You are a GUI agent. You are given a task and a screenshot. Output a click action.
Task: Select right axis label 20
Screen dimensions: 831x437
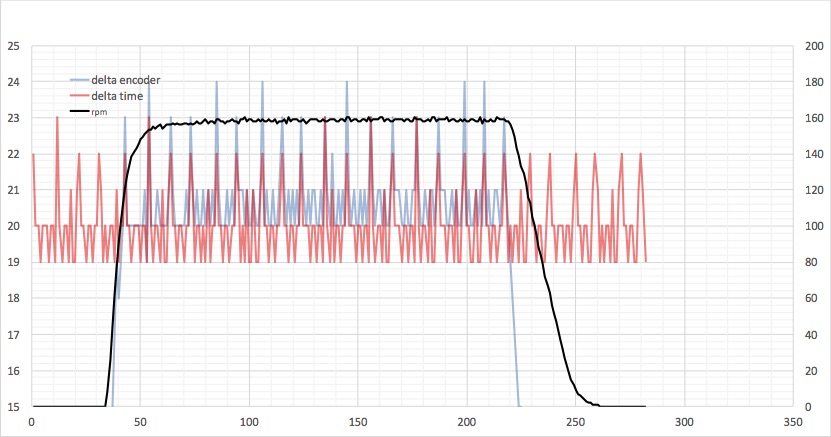click(811, 371)
